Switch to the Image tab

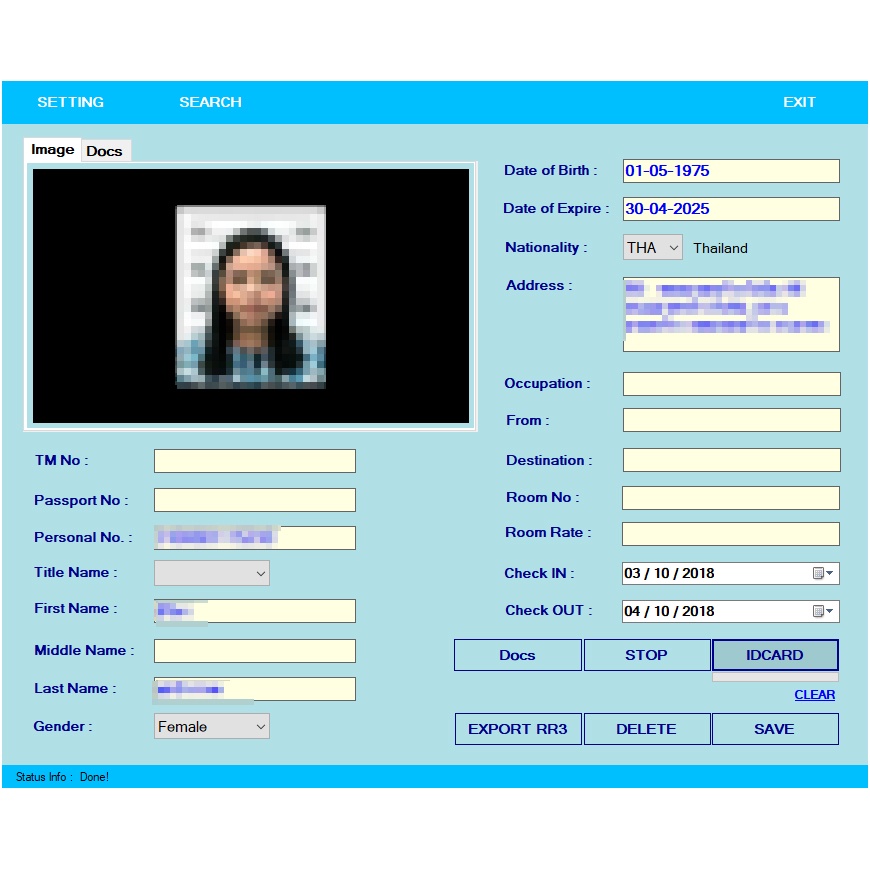tap(52, 149)
